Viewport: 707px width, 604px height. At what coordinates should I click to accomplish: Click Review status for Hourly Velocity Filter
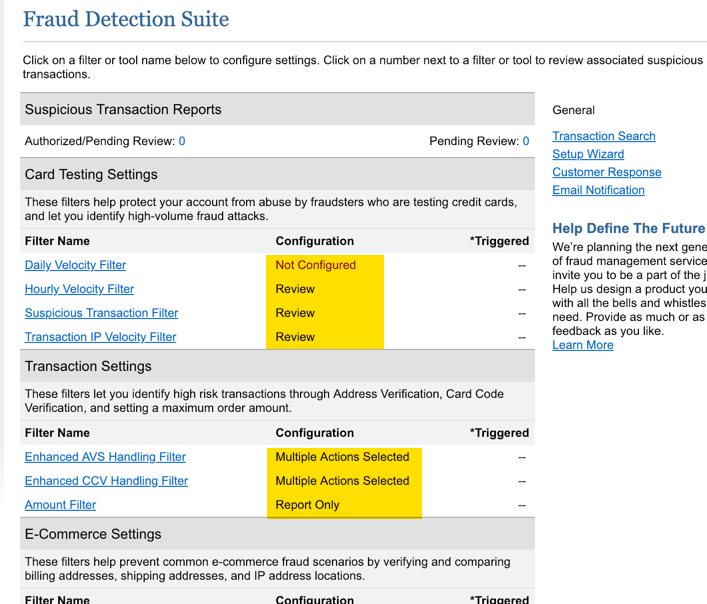pos(295,289)
